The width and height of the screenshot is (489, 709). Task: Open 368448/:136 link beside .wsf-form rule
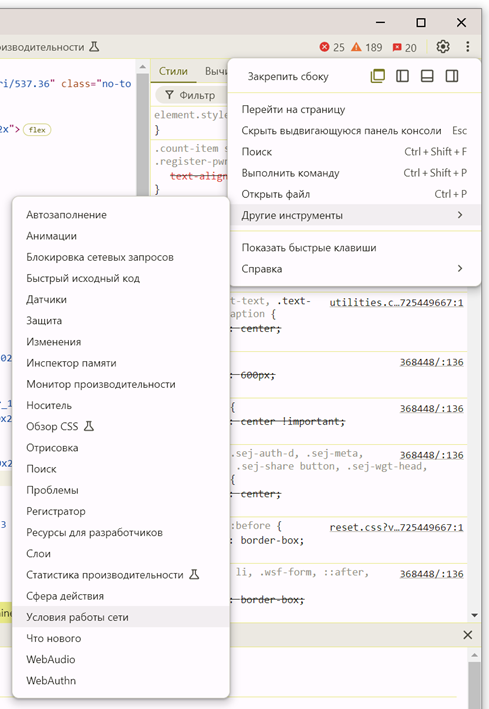[x=432, y=574]
